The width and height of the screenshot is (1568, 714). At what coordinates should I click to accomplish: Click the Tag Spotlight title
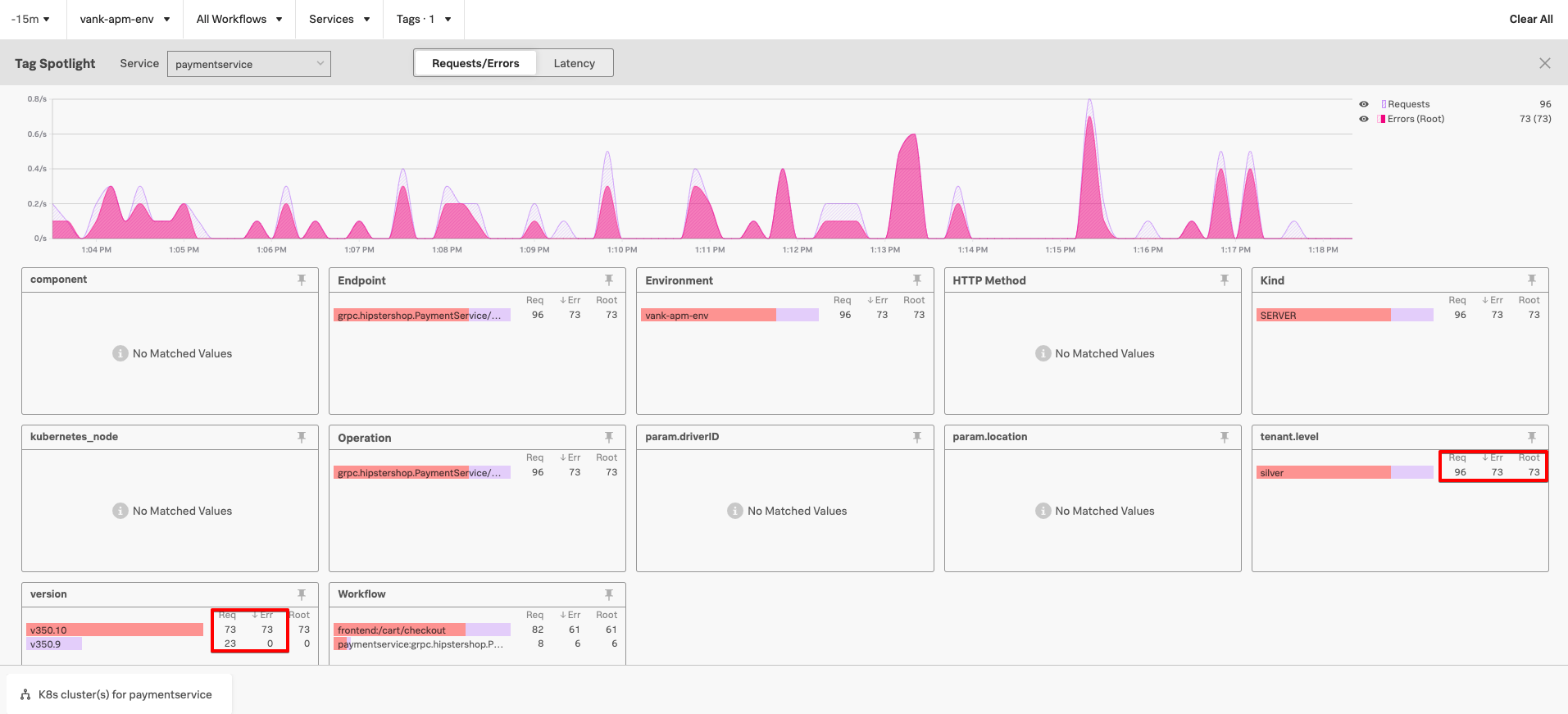pos(55,63)
